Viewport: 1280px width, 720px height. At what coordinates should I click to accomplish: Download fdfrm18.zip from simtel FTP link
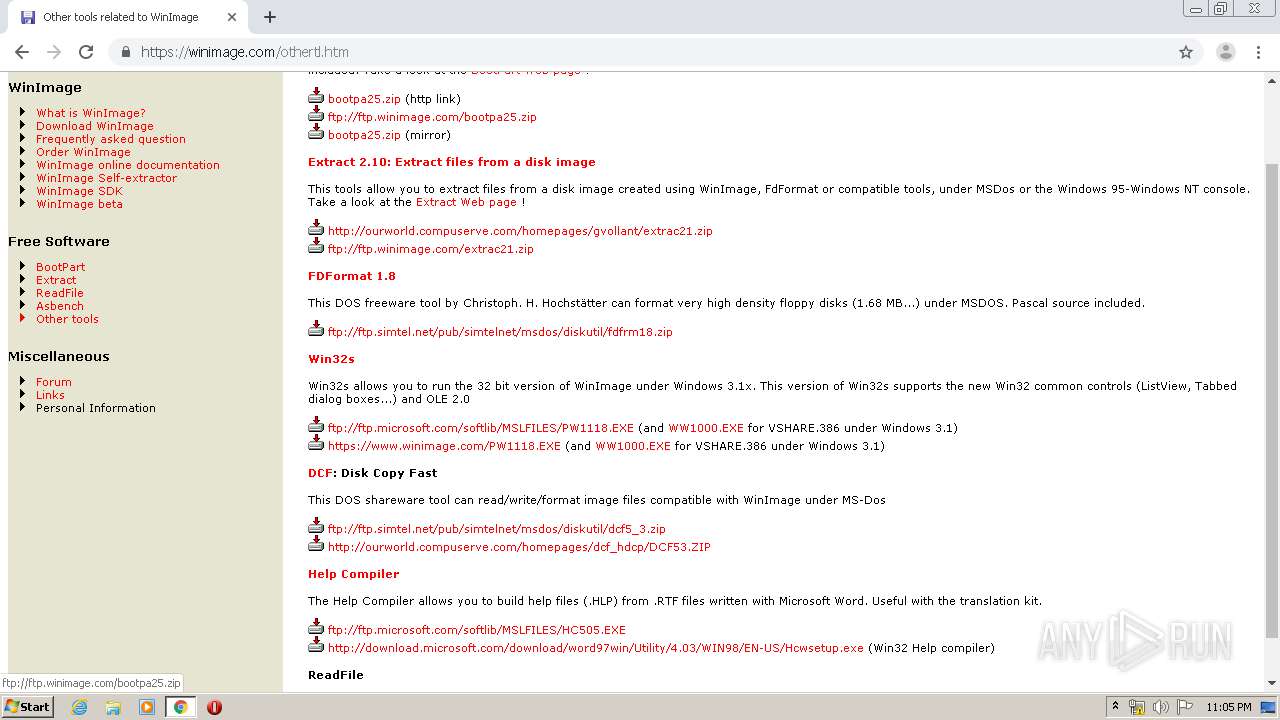[x=500, y=332]
